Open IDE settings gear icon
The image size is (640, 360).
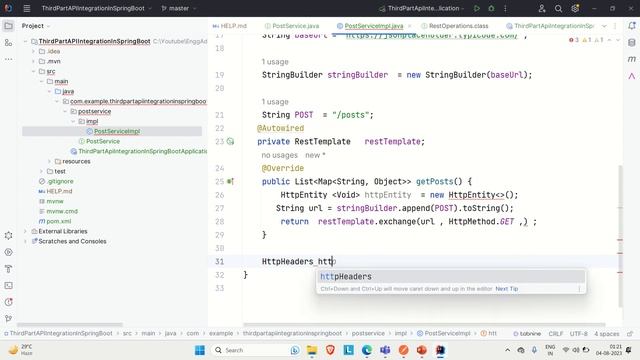[x=575, y=8]
